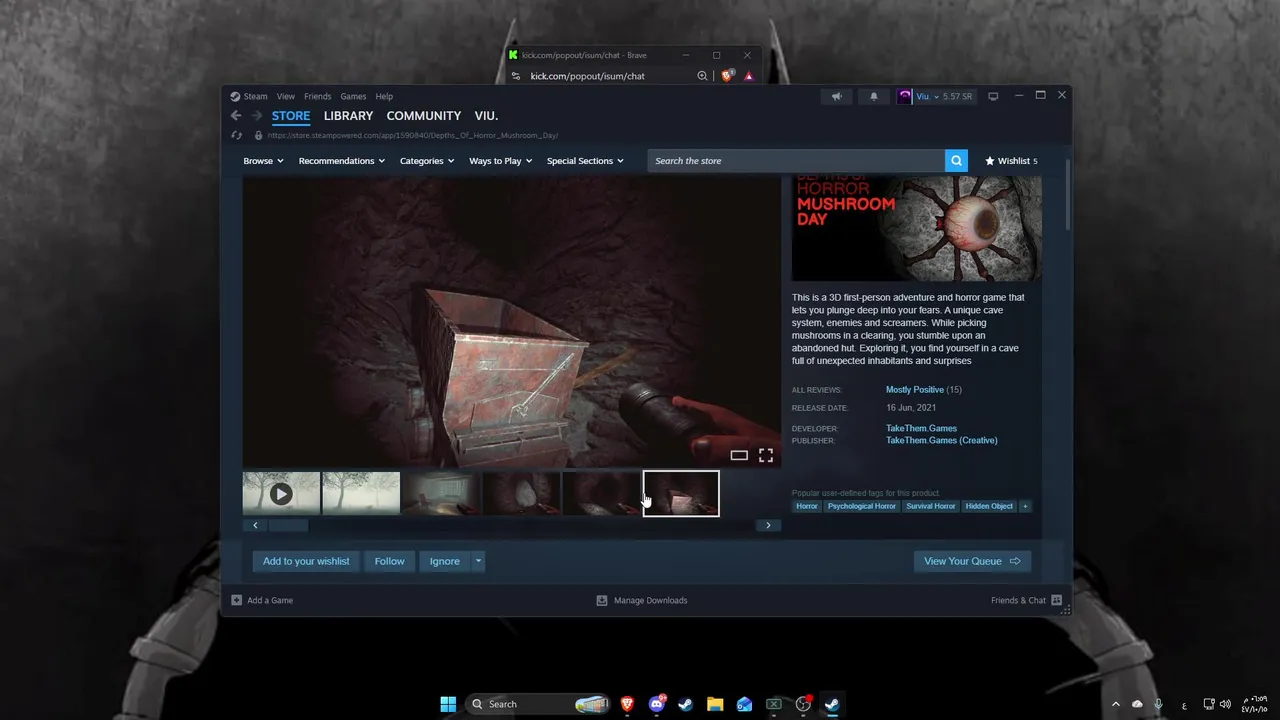
Task: Click the thumbnail strip scrollbar handle
Action: 288,525
